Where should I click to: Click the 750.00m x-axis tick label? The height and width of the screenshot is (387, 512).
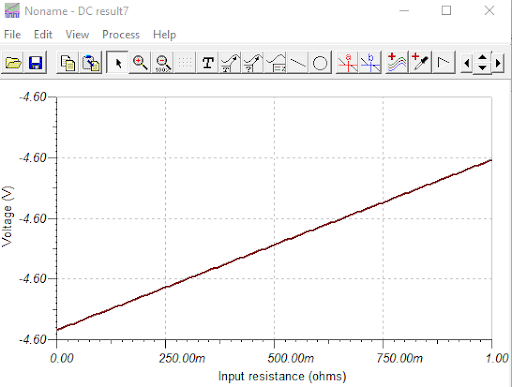click(399, 358)
